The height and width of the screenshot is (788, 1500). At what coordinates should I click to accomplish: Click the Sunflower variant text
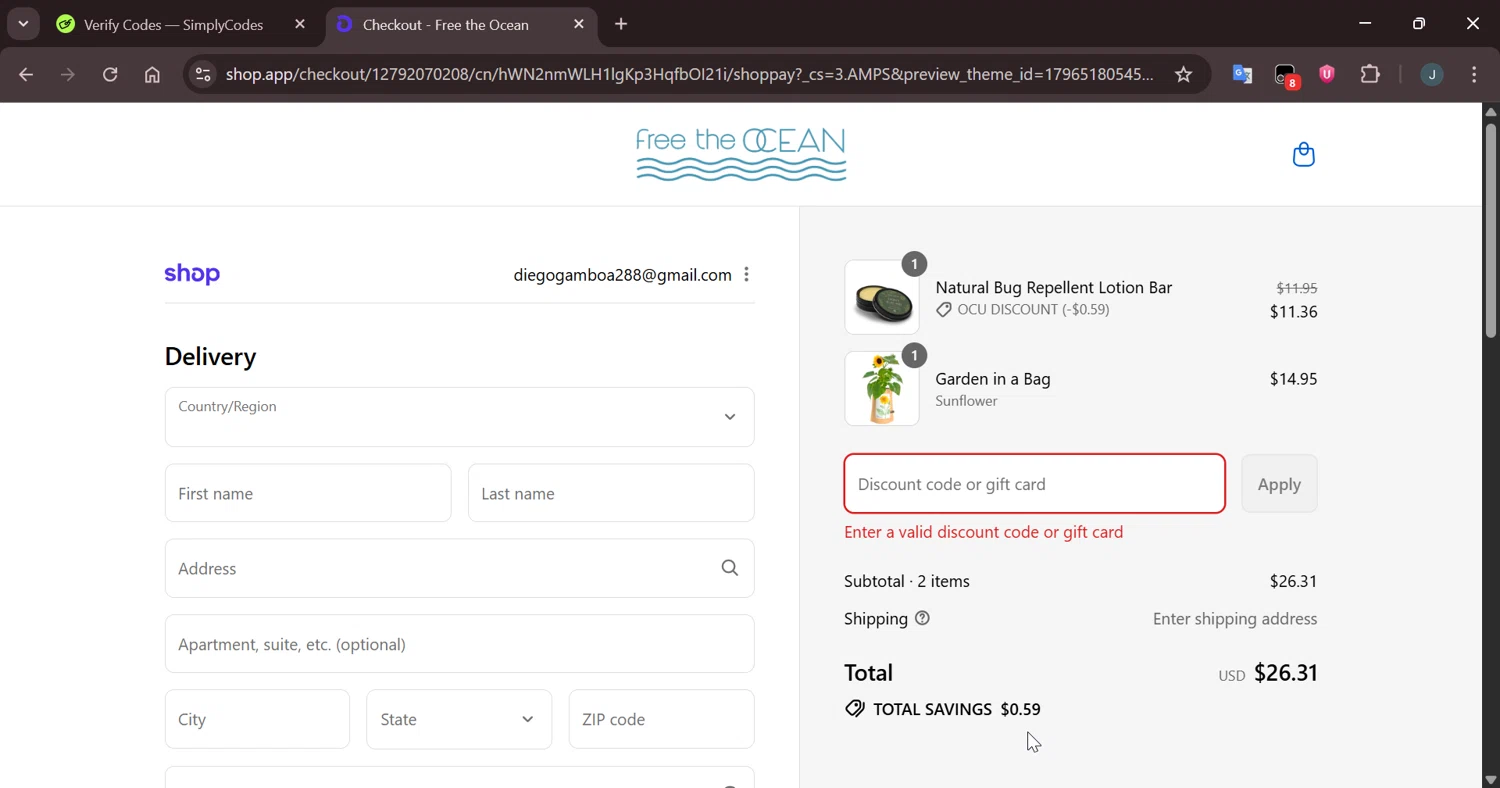pyautogui.click(x=966, y=401)
